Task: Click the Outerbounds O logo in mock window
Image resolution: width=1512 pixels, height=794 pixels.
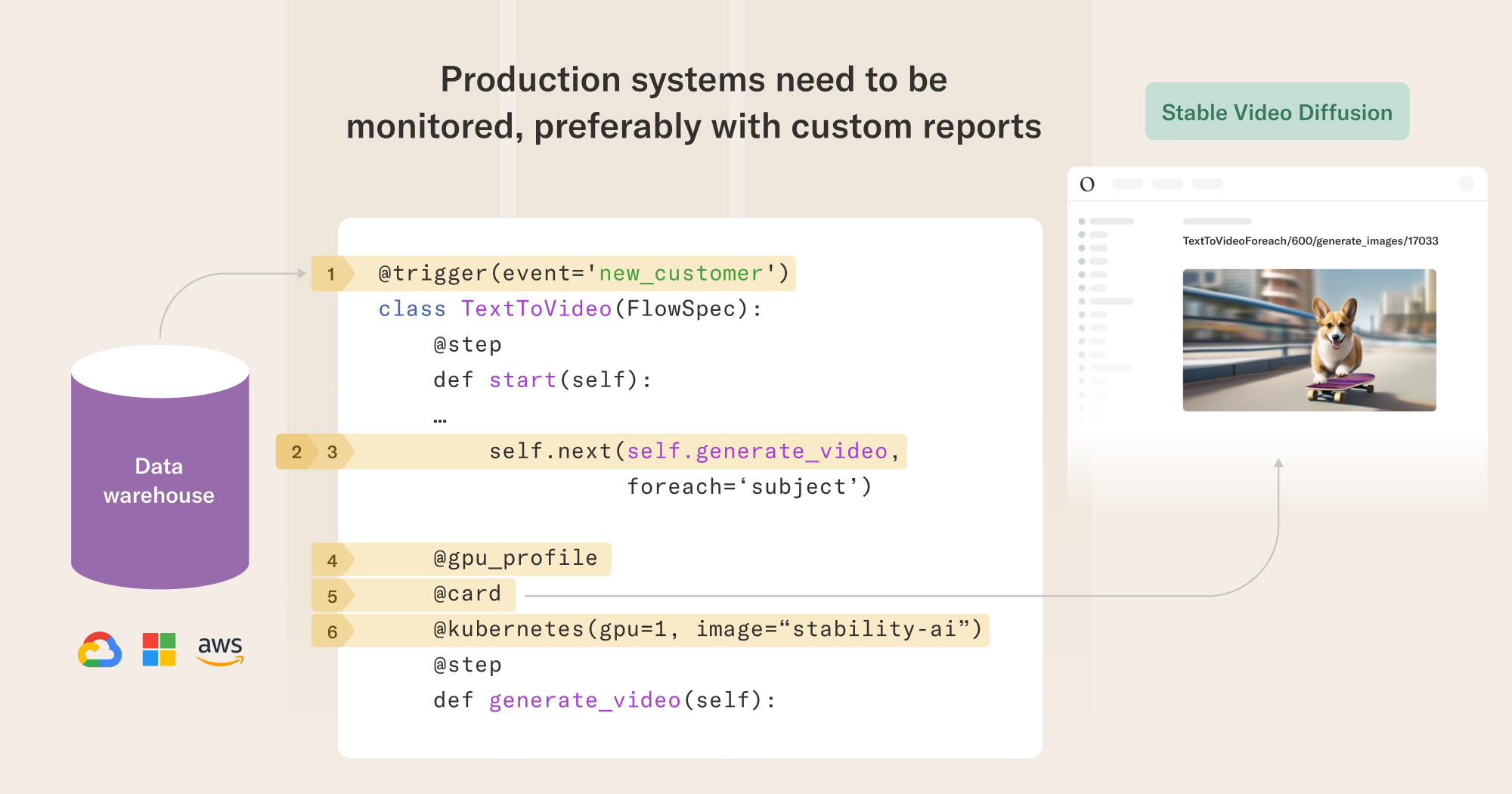Action: tap(1087, 184)
